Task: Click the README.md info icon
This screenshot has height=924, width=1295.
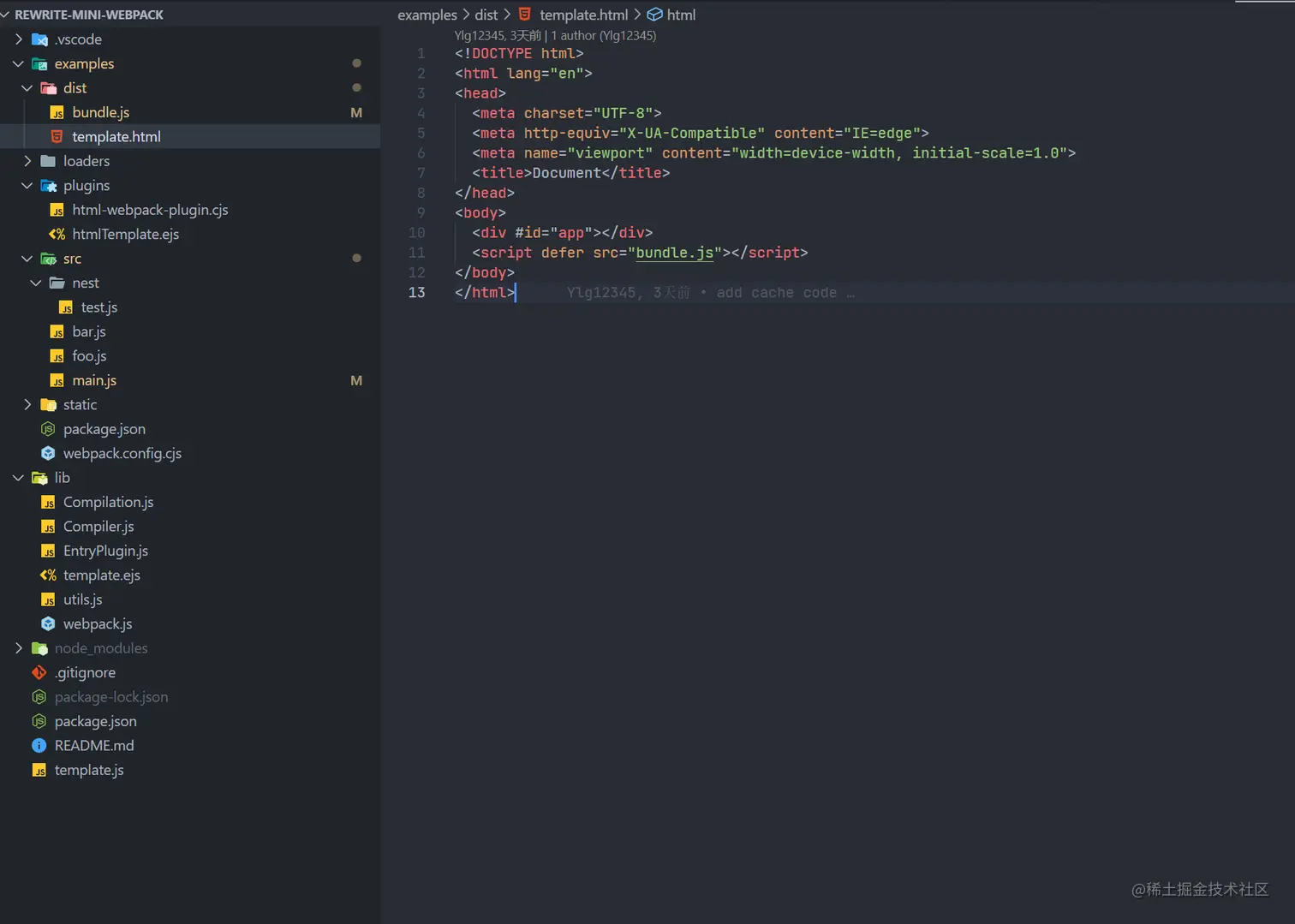Action: [x=39, y=746]
